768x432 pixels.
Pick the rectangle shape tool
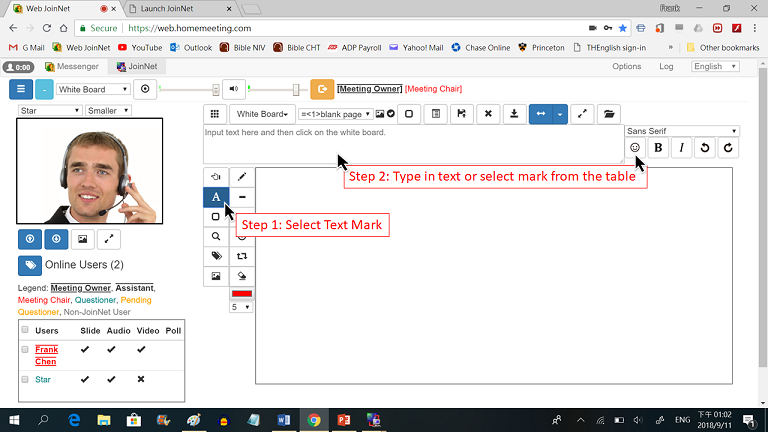[x=216, y=217]
